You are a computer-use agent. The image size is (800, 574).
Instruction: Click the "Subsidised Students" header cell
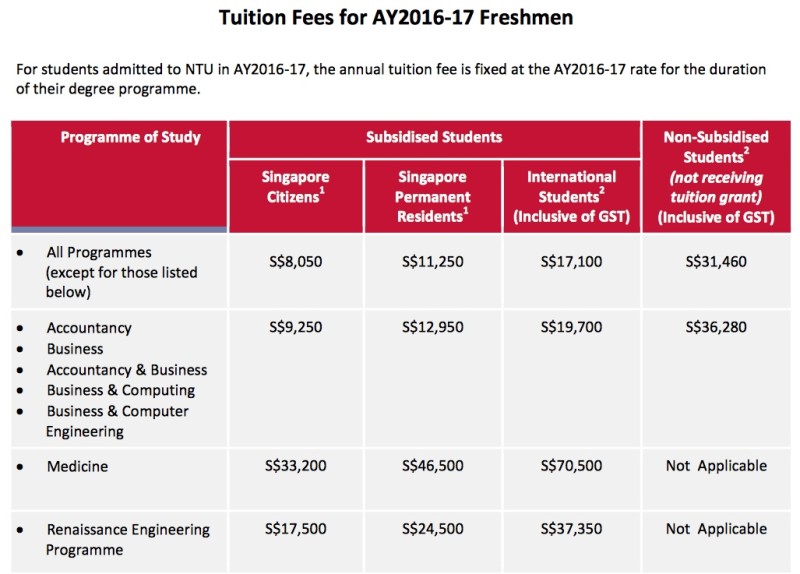(x=434, y=137)
